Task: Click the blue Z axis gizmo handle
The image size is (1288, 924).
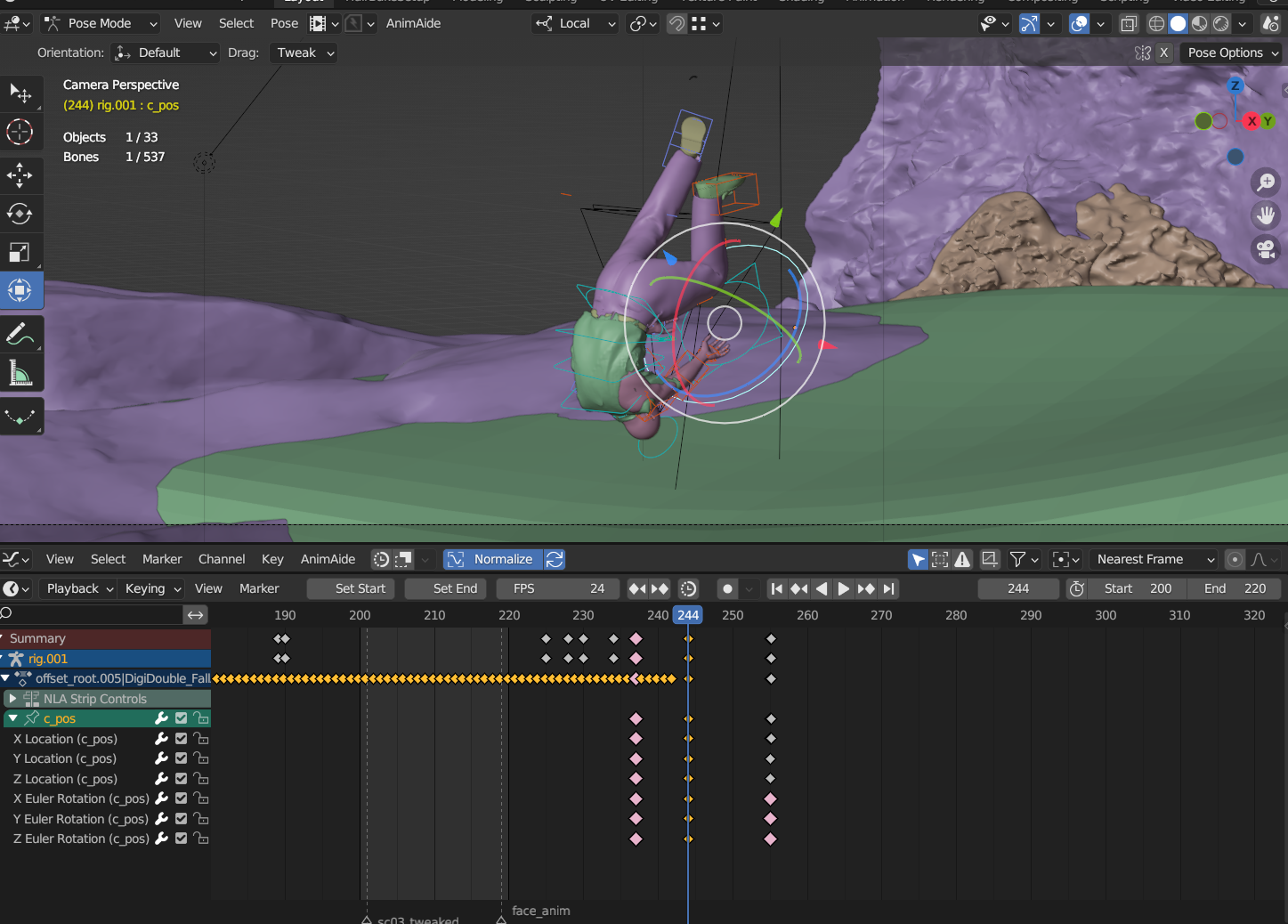Action: point(1235,86)
